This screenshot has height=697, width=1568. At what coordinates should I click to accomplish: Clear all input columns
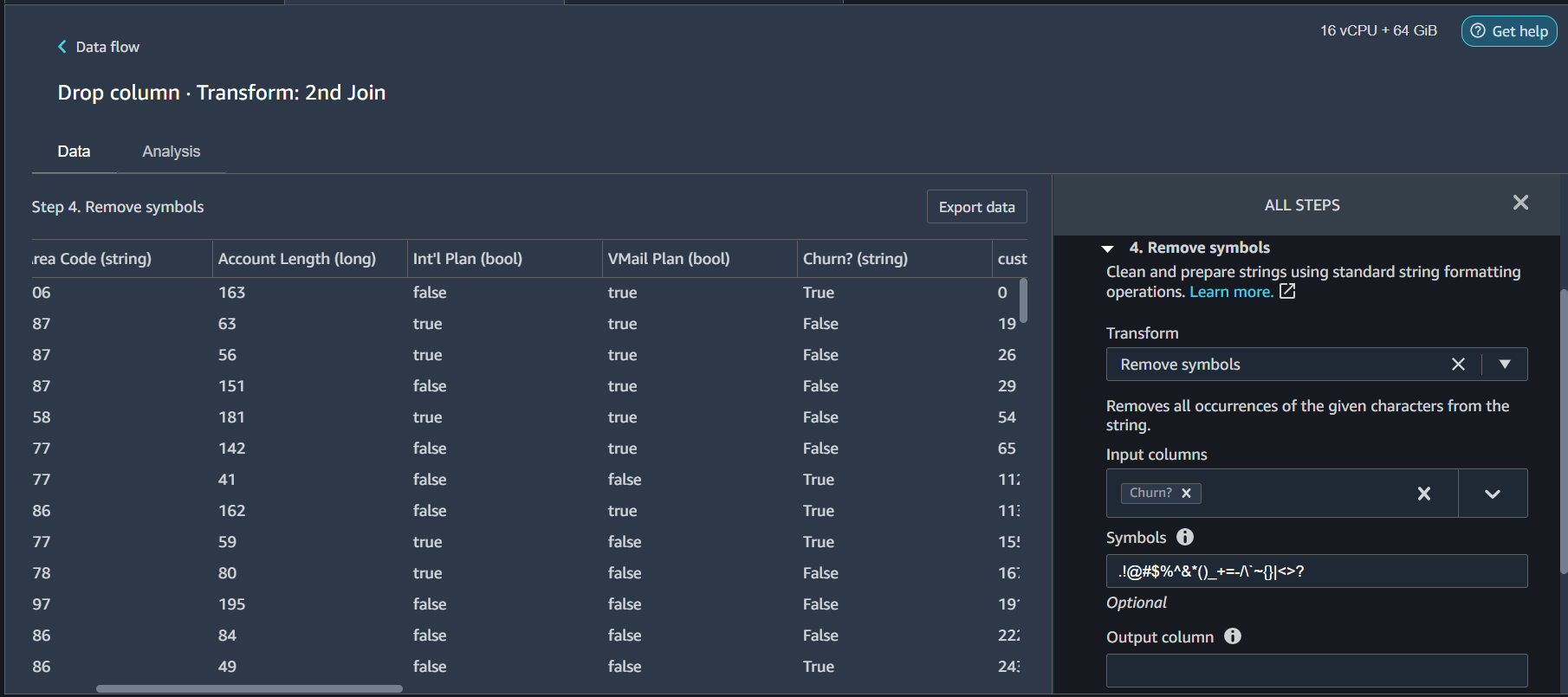coord(1423,494)
